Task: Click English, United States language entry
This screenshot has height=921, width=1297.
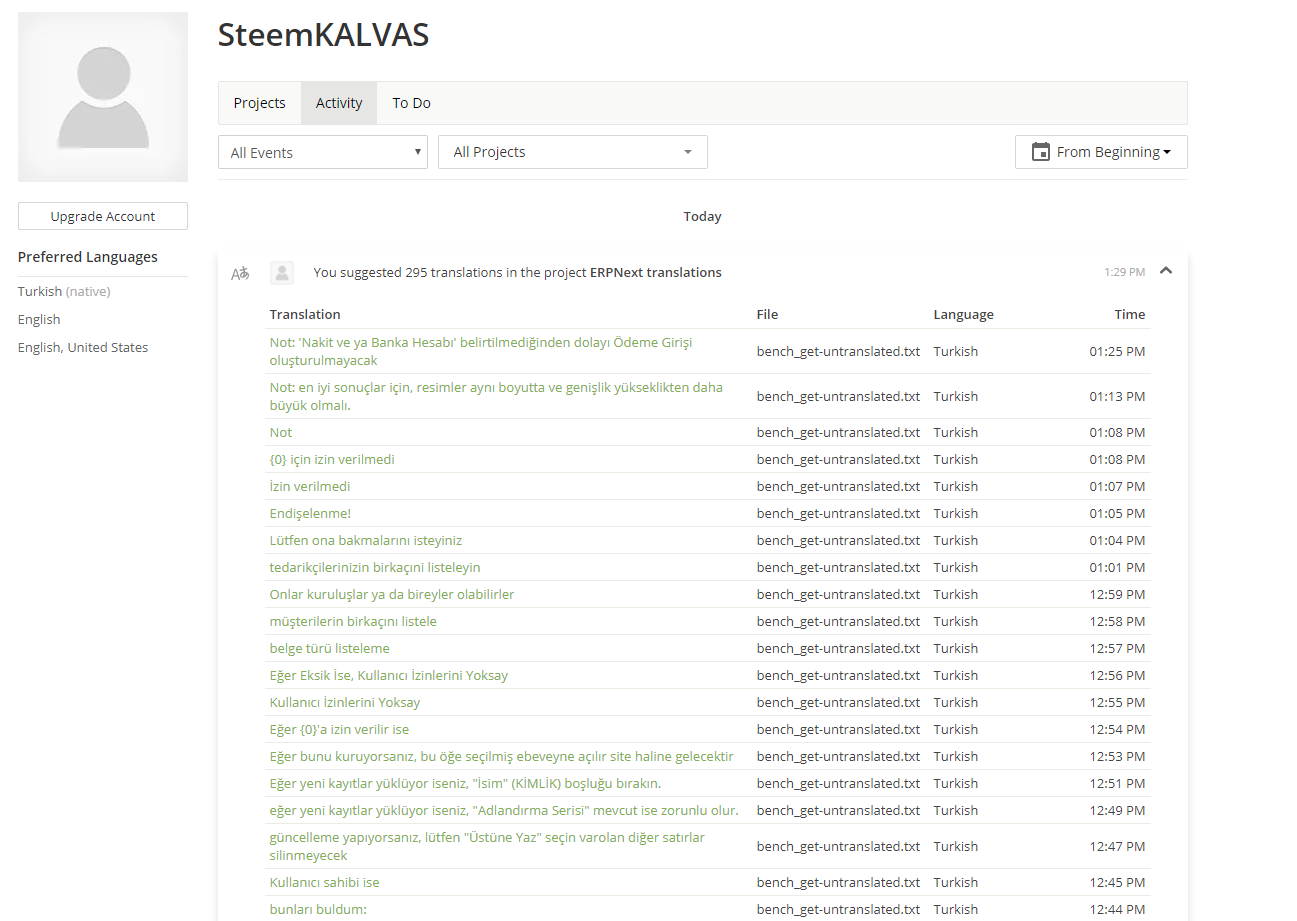Action: [x=83, y=347]
